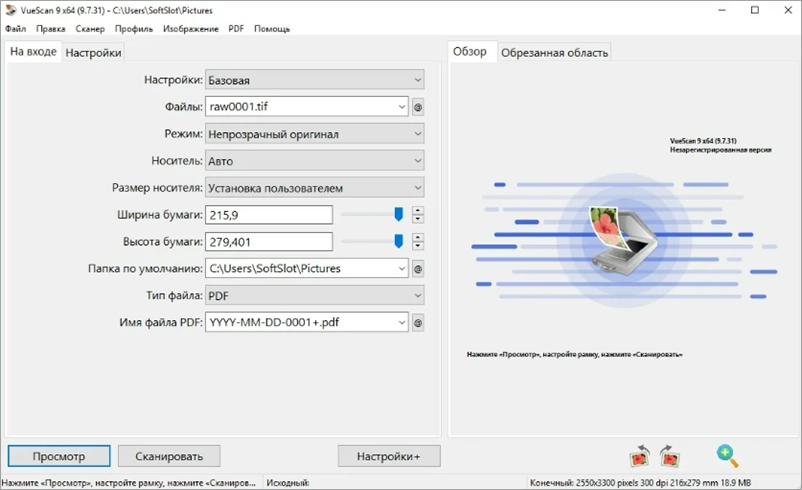Open the Настройки dropdown set to Базовая

click(x=315, y=80)
